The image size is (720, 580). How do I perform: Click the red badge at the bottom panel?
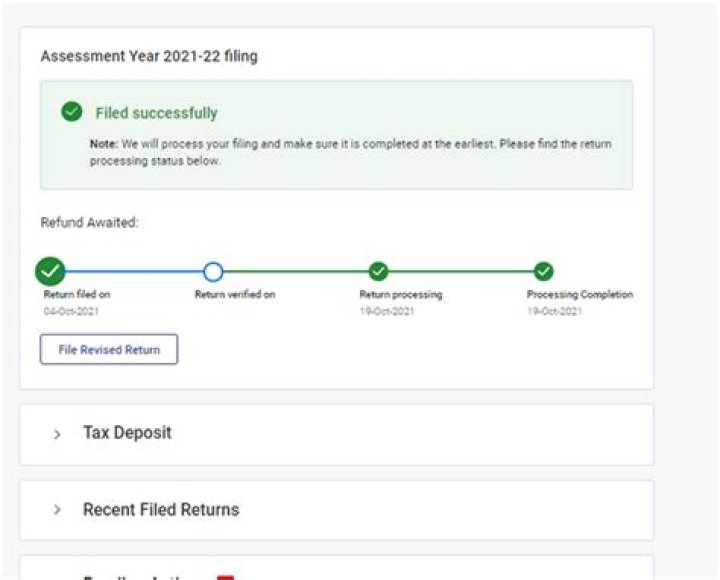click(x=226, y=576)
